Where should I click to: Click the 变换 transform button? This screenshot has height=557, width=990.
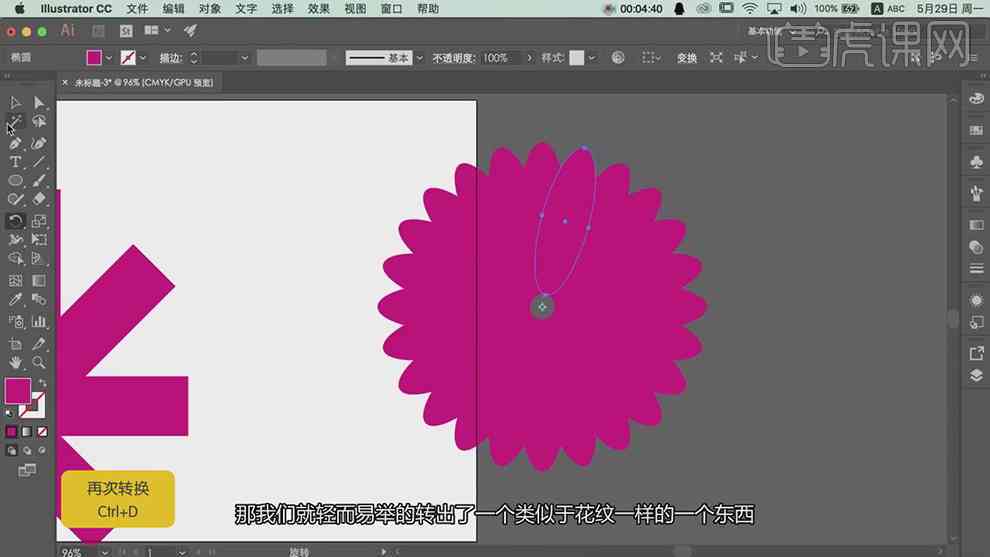tap(686, 58)
